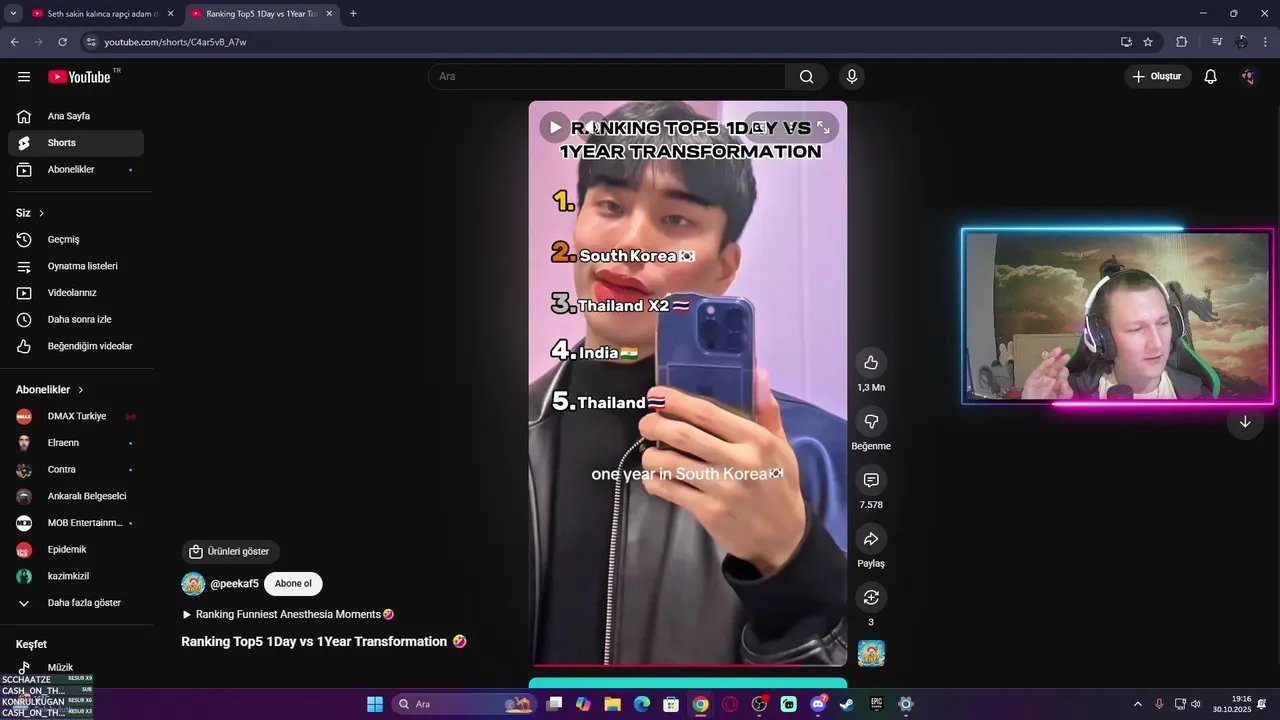Open MOB Entertainment channel
This screenshot has width=1280, height=720.
[x=76, y=523]
